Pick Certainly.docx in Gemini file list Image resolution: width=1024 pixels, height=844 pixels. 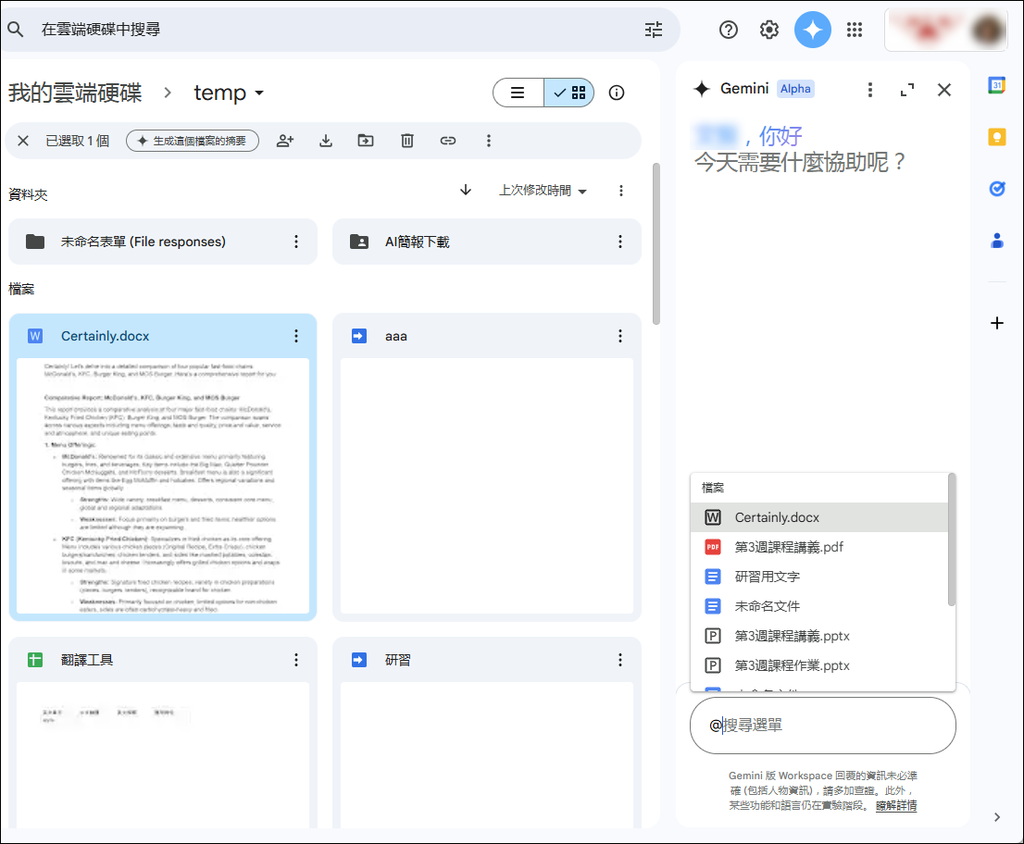(819, 517)
